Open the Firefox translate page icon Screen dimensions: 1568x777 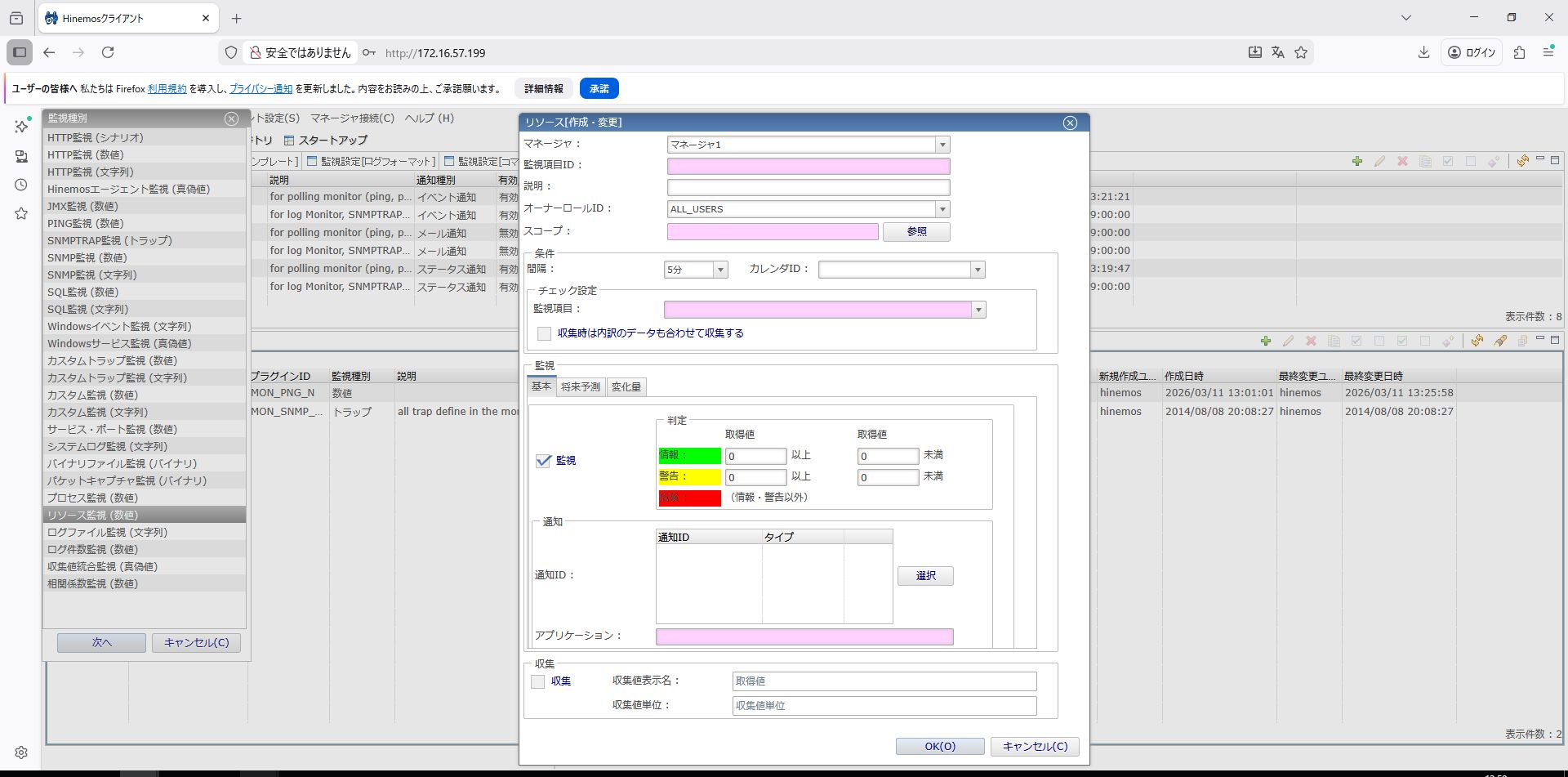[1278, 52]
